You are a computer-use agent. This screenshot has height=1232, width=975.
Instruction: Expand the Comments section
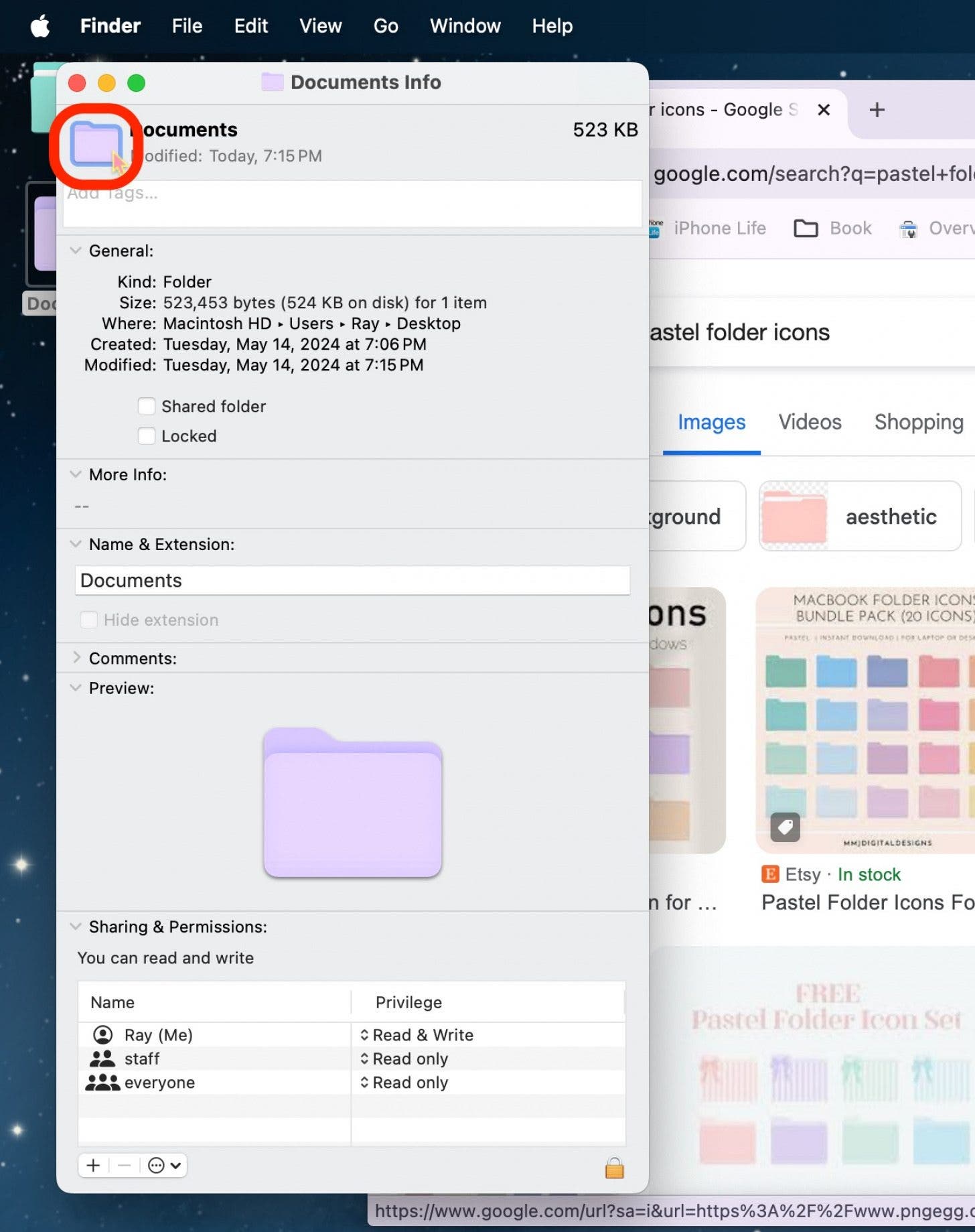click(76, 658)
